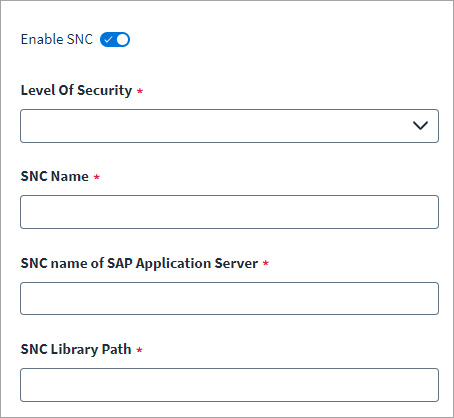Focus the SNC Name input field

(x=229, y=212)
